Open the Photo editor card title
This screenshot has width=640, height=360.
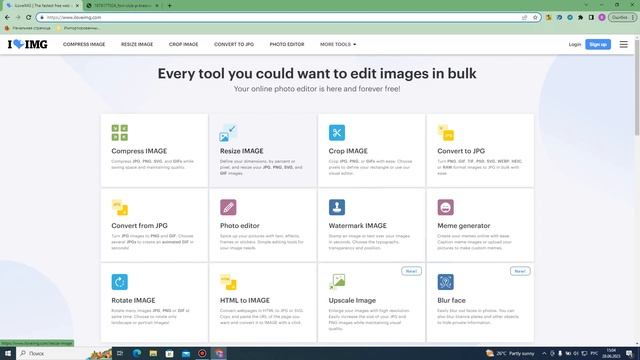coord(240,226)
